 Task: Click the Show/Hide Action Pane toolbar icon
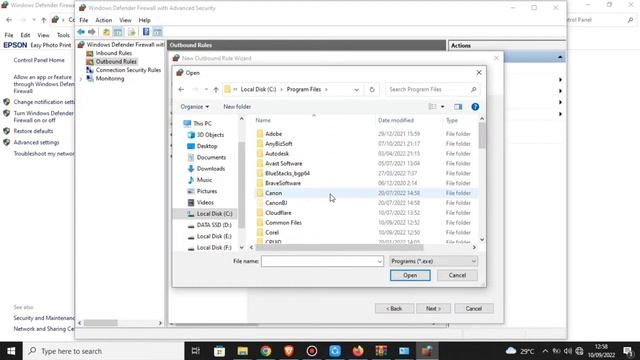[158, 32]
